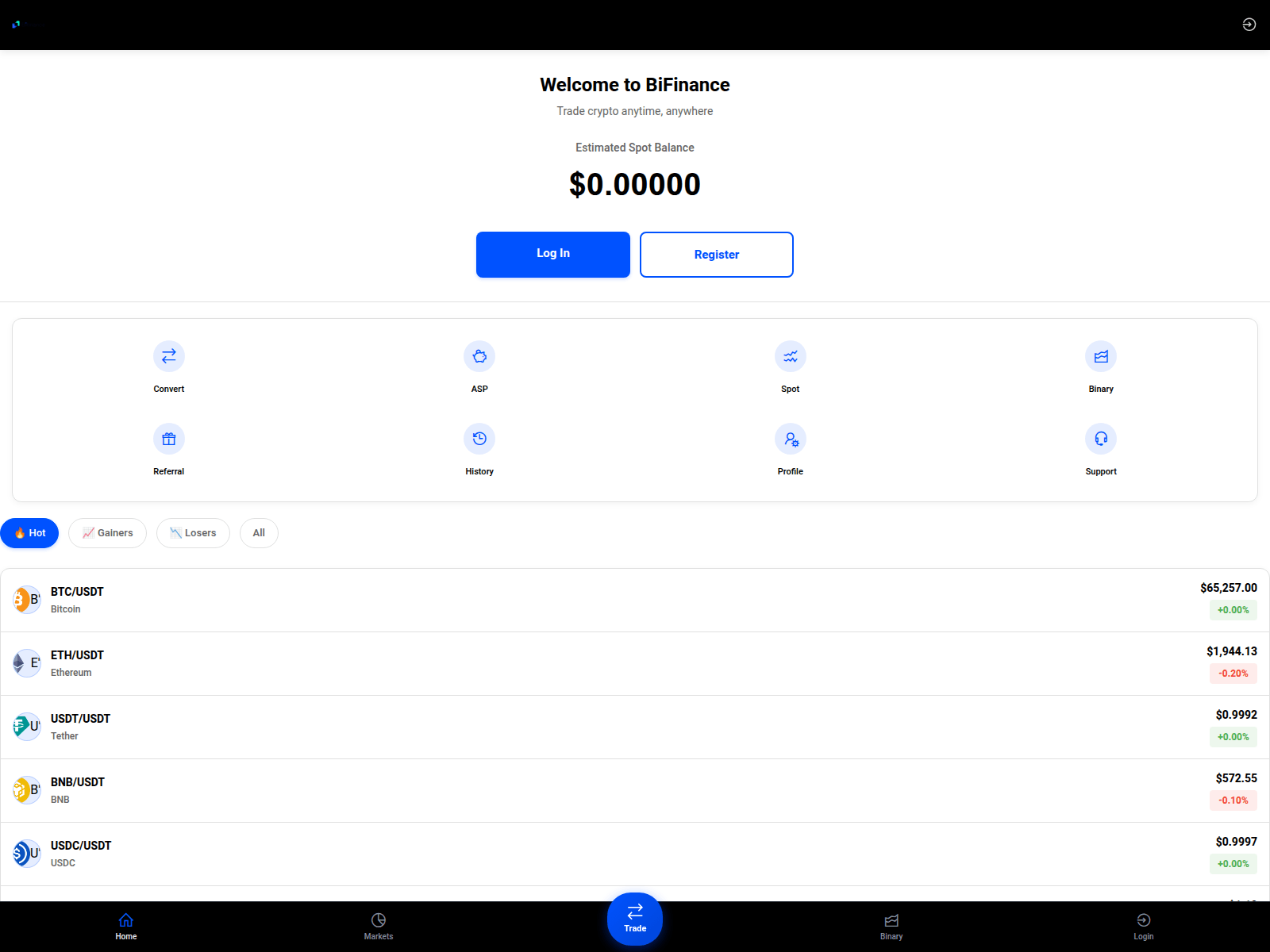The image size is (1270, 952).
Task: Click the $572.55 BNB price
Action: 1237,778
